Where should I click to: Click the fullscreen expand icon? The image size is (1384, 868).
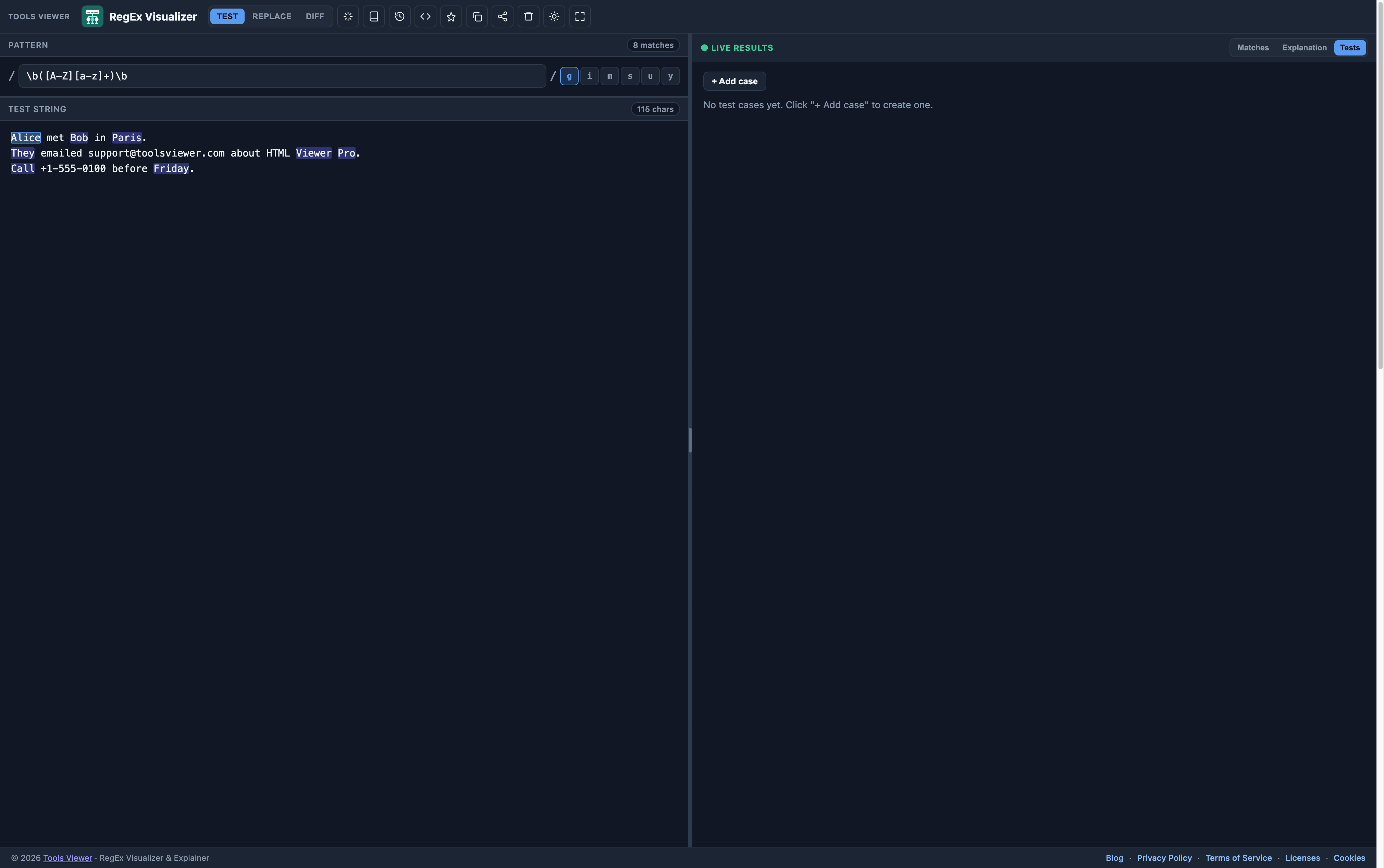580,17
